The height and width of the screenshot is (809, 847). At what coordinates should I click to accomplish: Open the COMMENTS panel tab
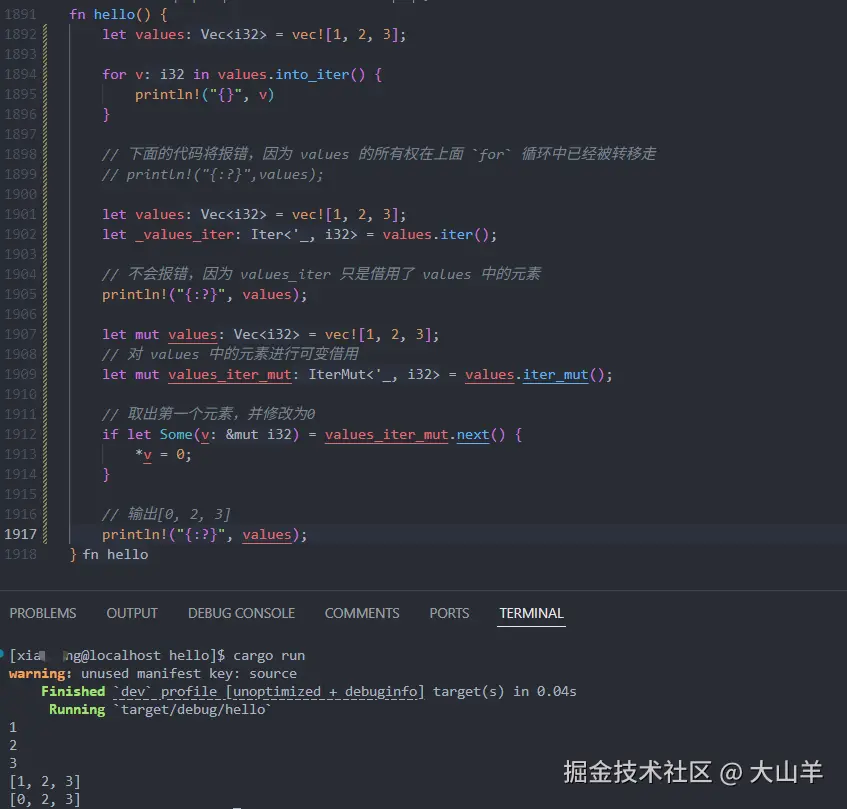tap(362, 613)
